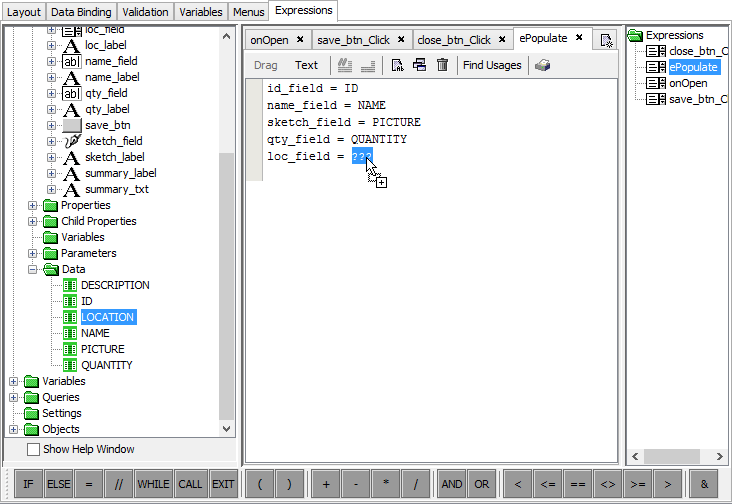
Task: Open the close_btn_Click expression tab
Action: (x=453, y=40)
